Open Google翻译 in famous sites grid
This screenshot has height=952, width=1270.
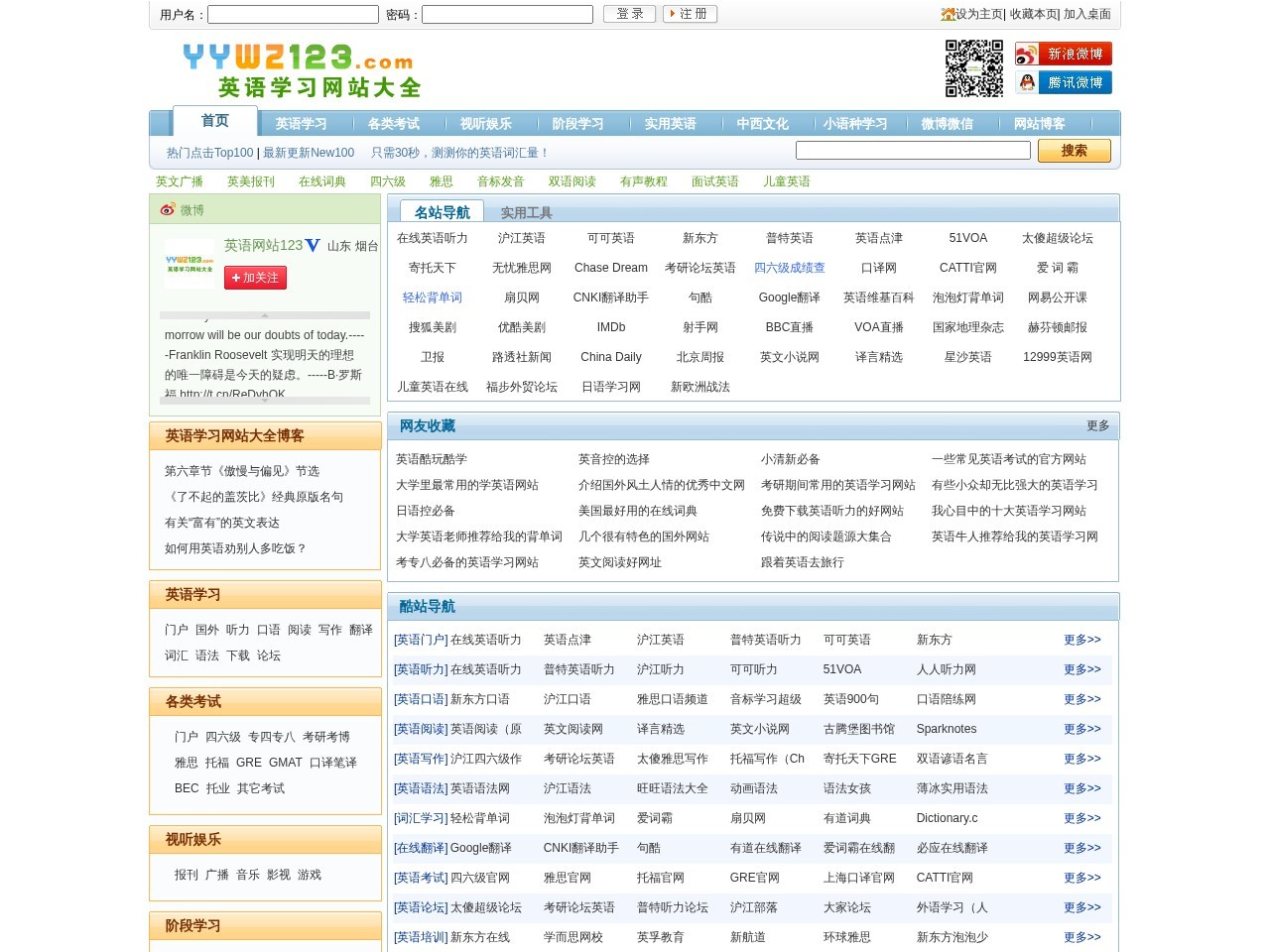point(790,297)
